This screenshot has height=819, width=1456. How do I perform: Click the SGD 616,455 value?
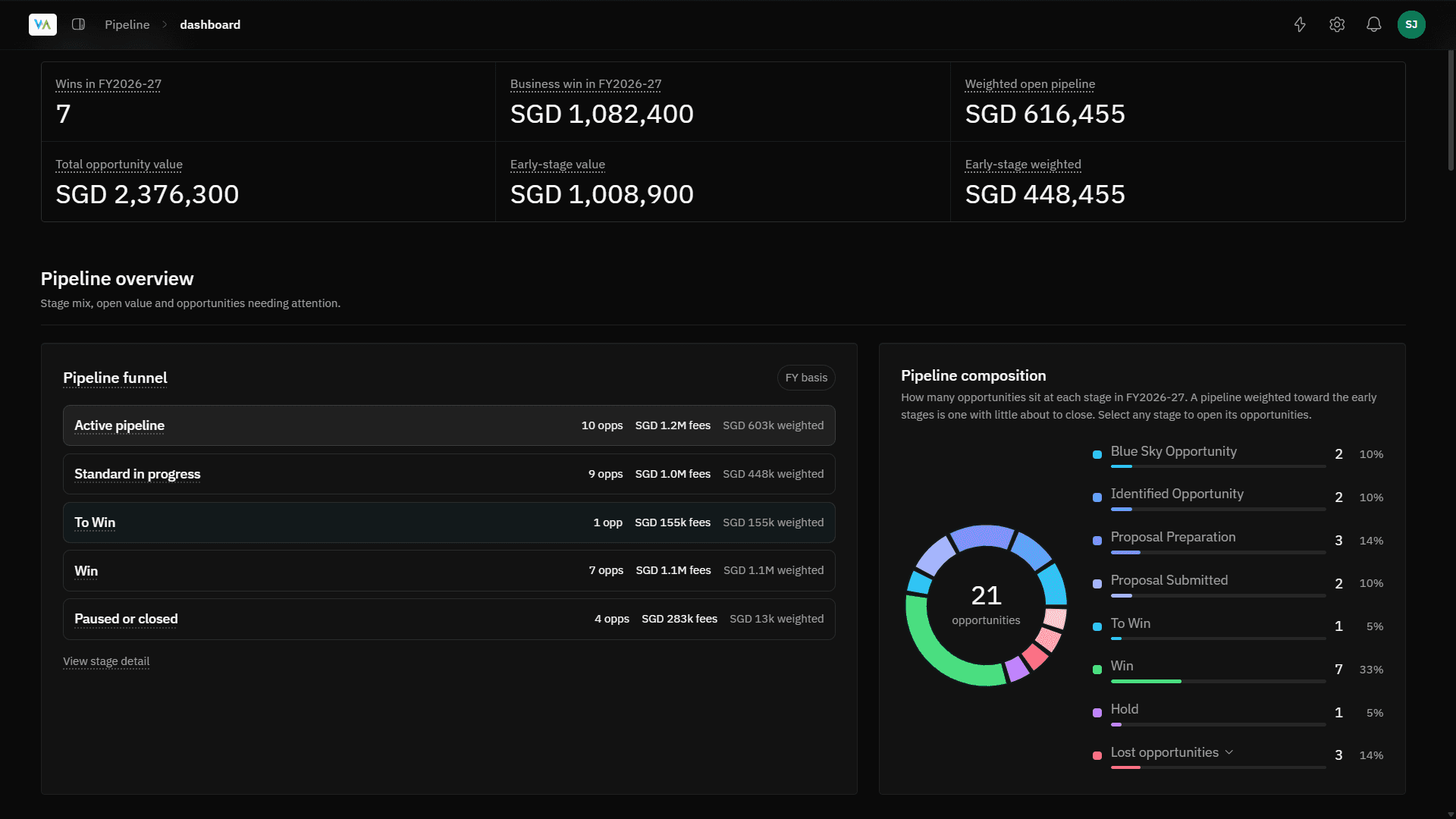[x=1045, y=114]
